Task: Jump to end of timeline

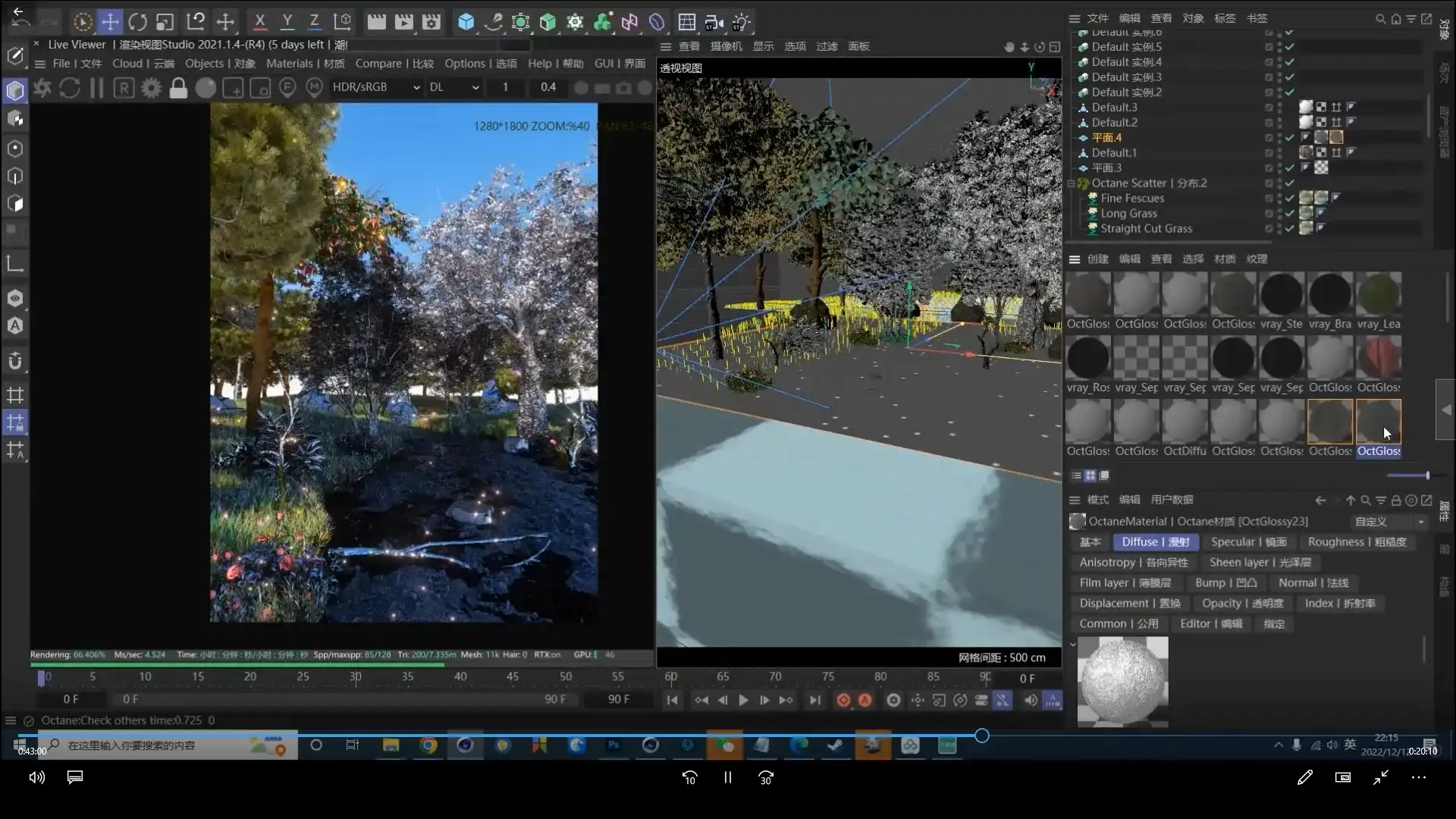Action: [x=814, y=700]
